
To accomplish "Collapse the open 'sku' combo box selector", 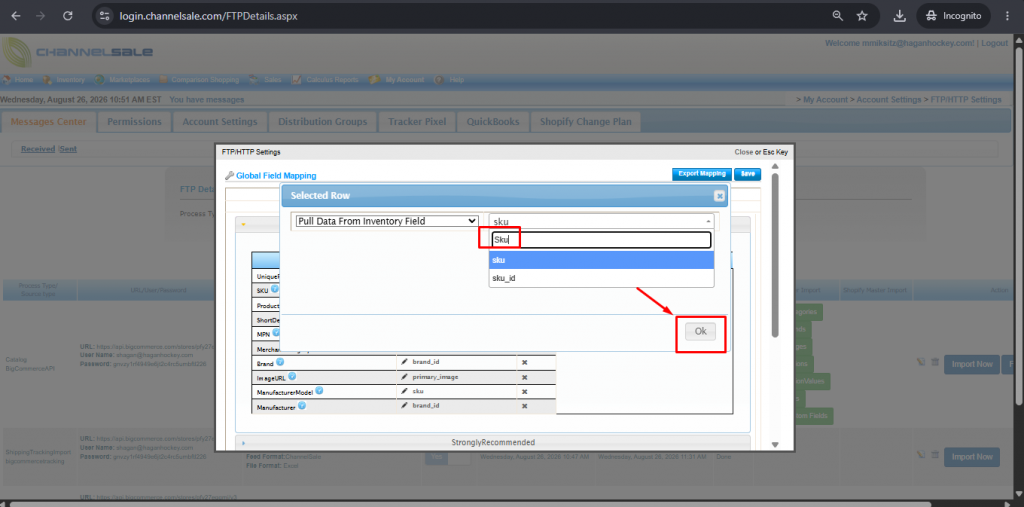I will coord(601,221).
